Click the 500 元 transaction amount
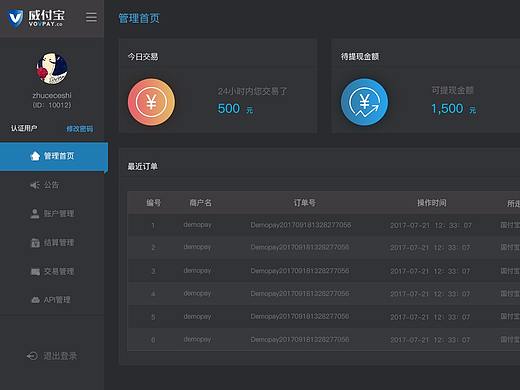This screenshot has width=520, height=390. coord(235,109)
